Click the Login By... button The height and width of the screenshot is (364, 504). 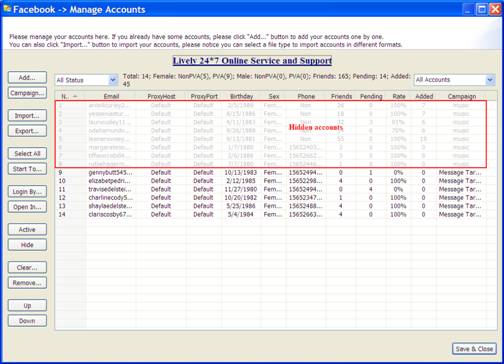(27, 192)
